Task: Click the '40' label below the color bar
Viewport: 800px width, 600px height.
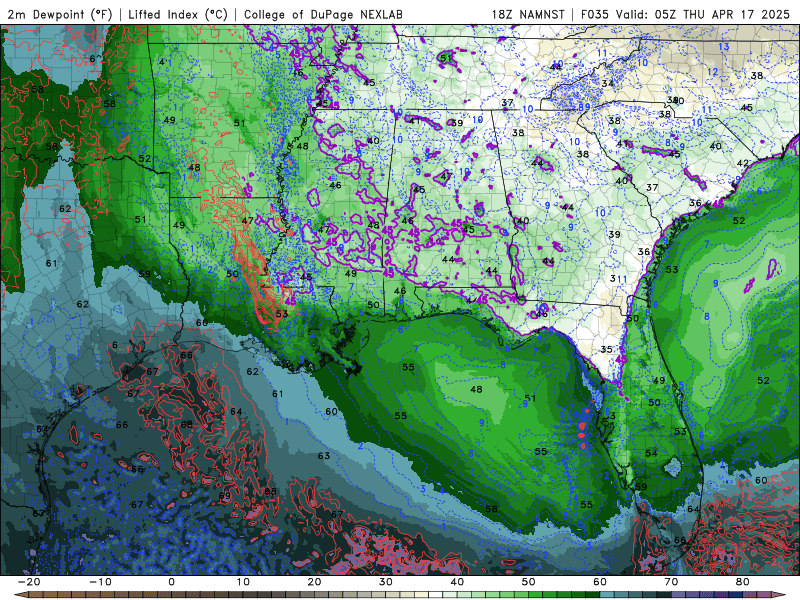Action: 457,582
